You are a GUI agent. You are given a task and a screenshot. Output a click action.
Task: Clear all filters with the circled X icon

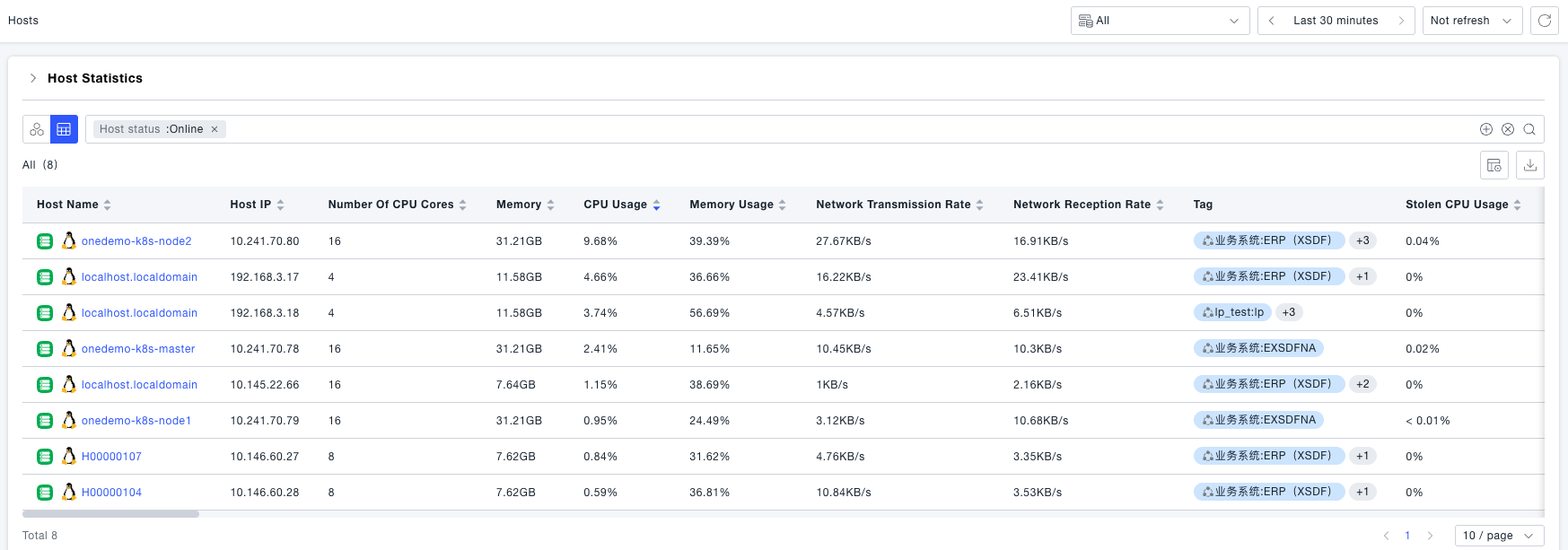[x=1508, y=129]
